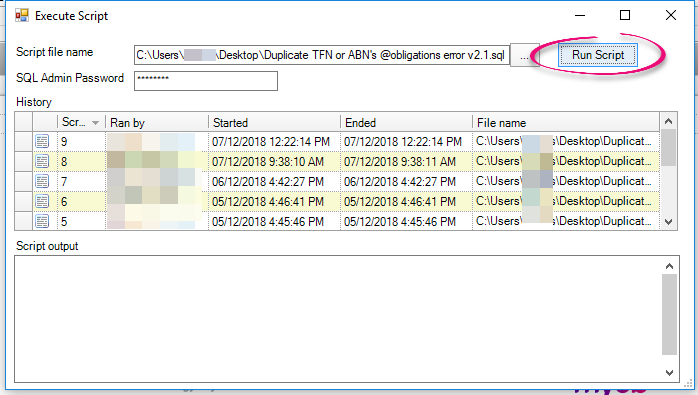Click the script icon for row 9
This screenshot has height=395, width=698.
(42, 142)
